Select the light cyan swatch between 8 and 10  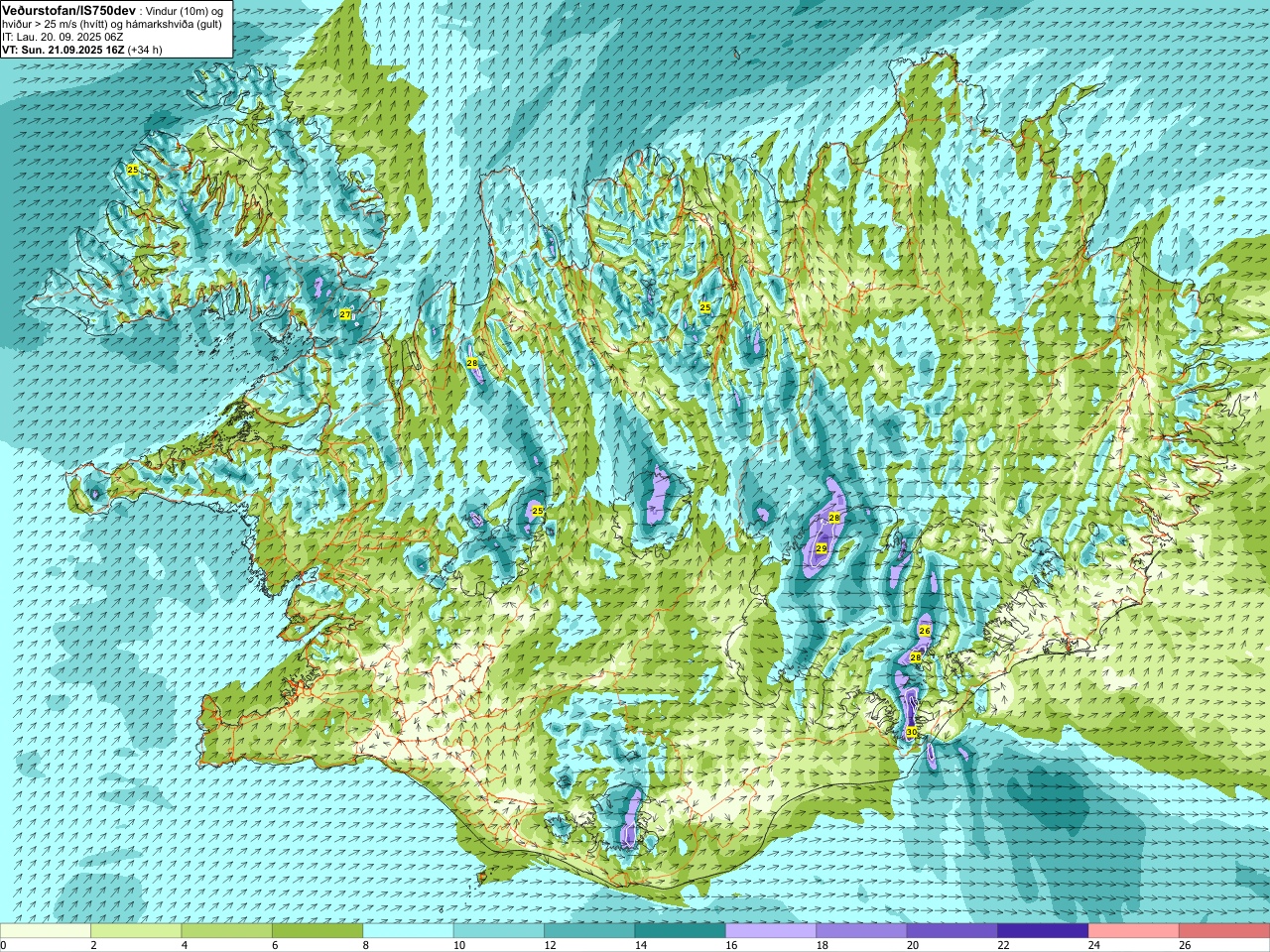408,931
